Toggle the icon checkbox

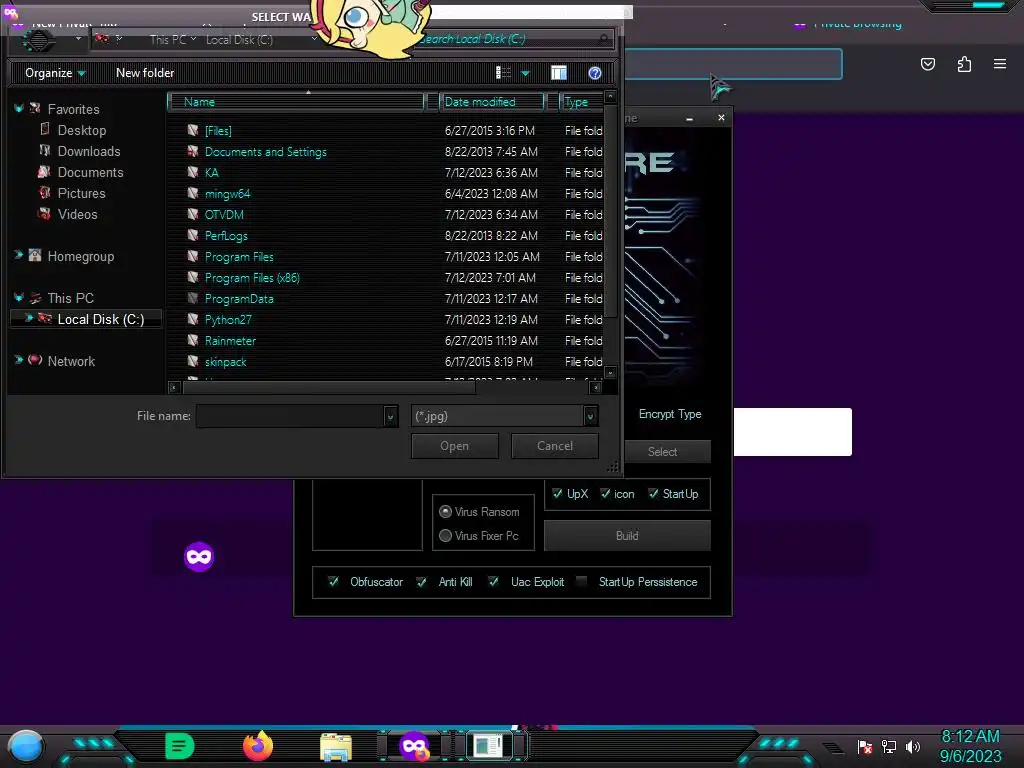click(x=605, y=494)
